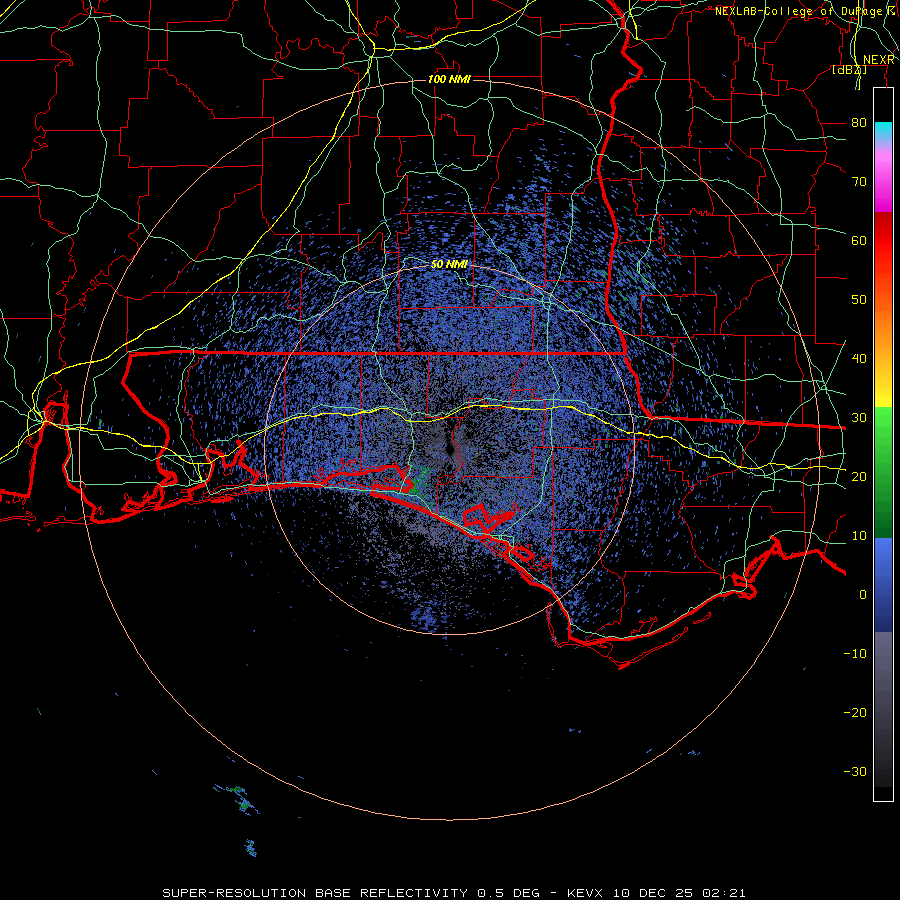This screenshot has width=900, height=900.
Task: Click the 40 value on dBZ scale
Action: tap(859, 358)
